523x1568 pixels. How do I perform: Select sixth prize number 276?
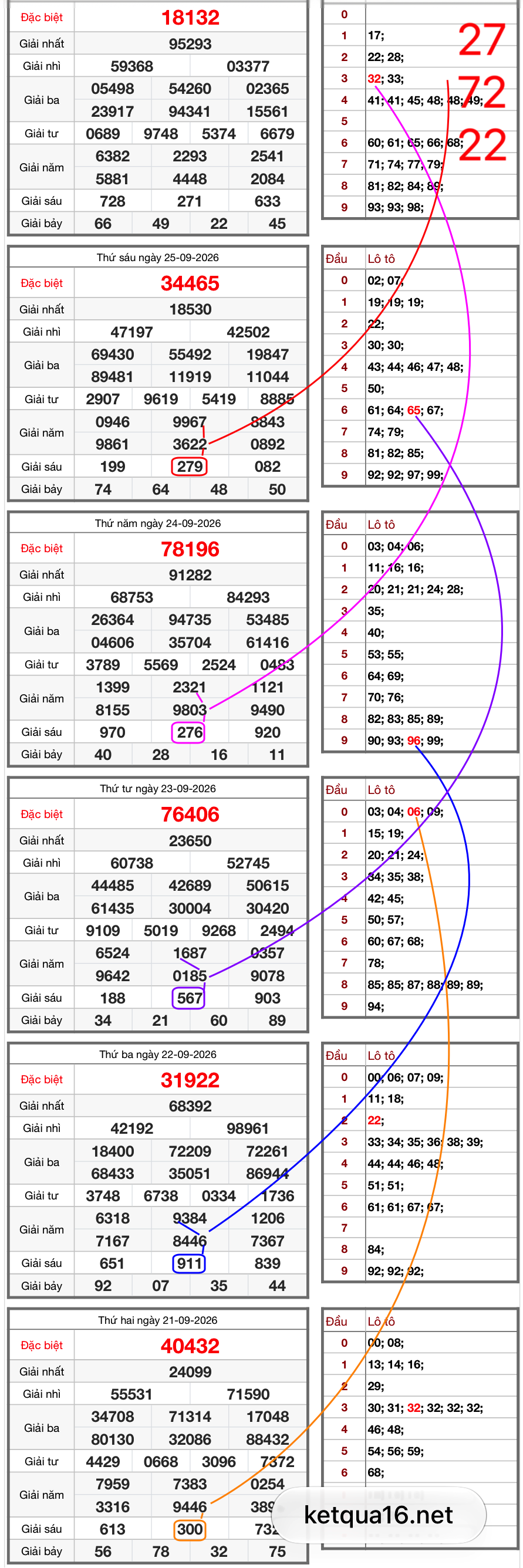tap(190, 732)
